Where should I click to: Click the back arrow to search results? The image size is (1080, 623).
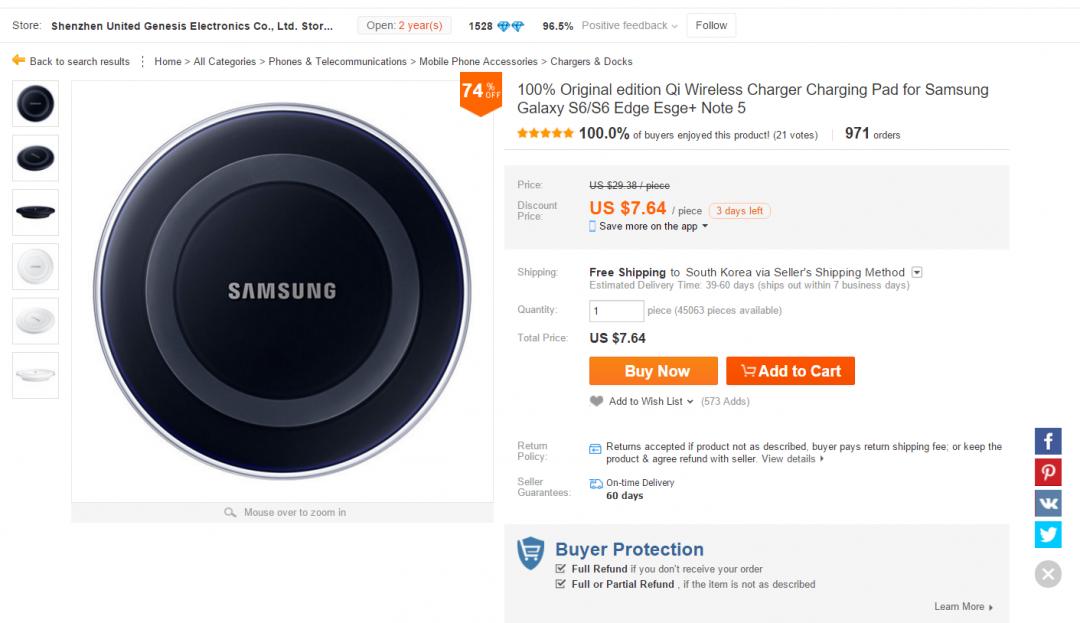click(18, 61)
